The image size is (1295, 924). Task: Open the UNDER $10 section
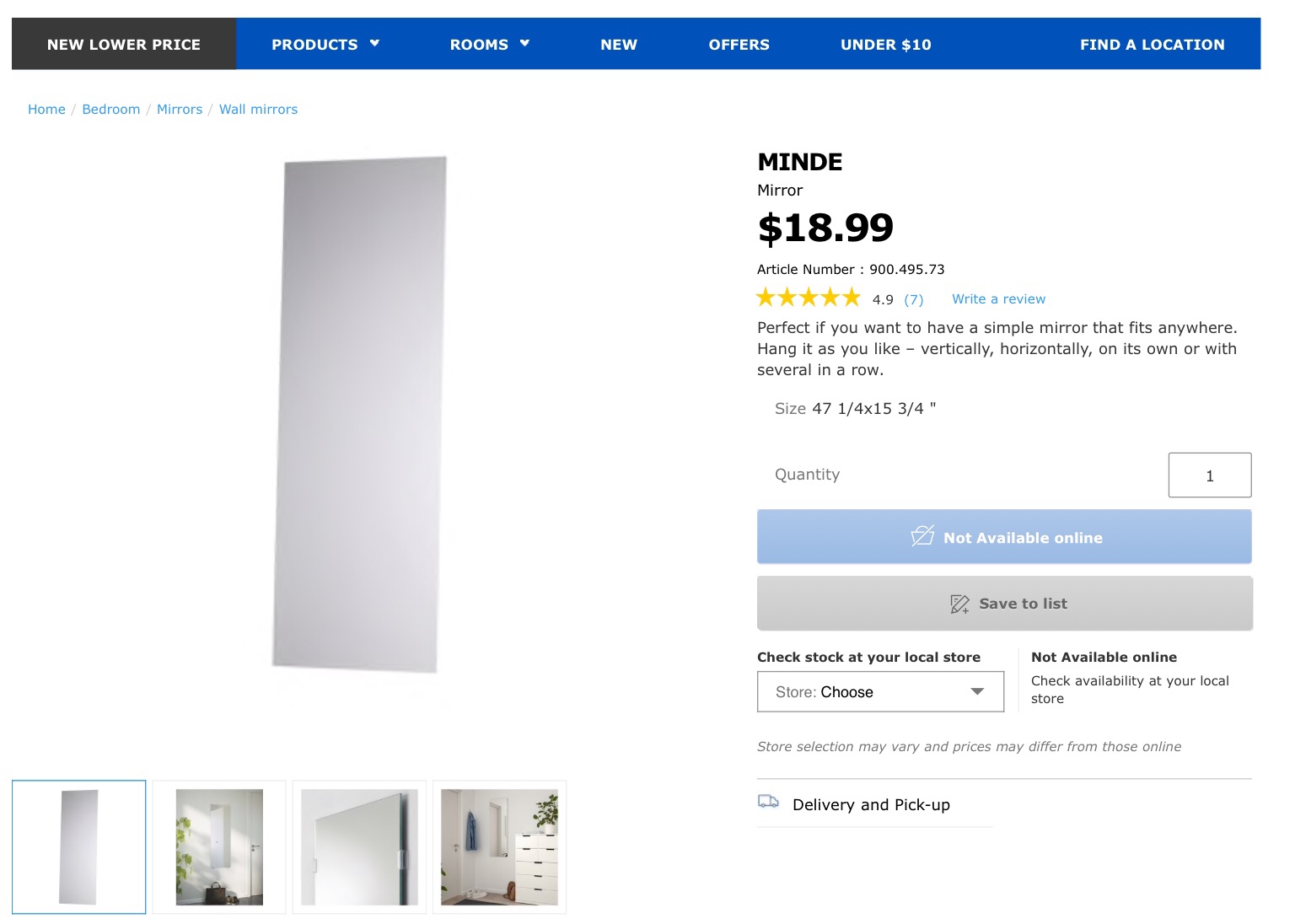885,45
